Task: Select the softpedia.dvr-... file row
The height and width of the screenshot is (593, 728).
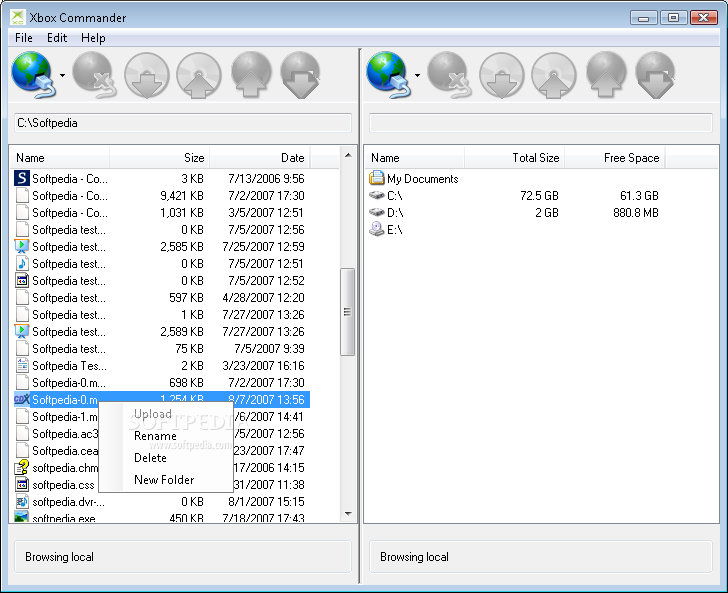Action: coord(160,502)
